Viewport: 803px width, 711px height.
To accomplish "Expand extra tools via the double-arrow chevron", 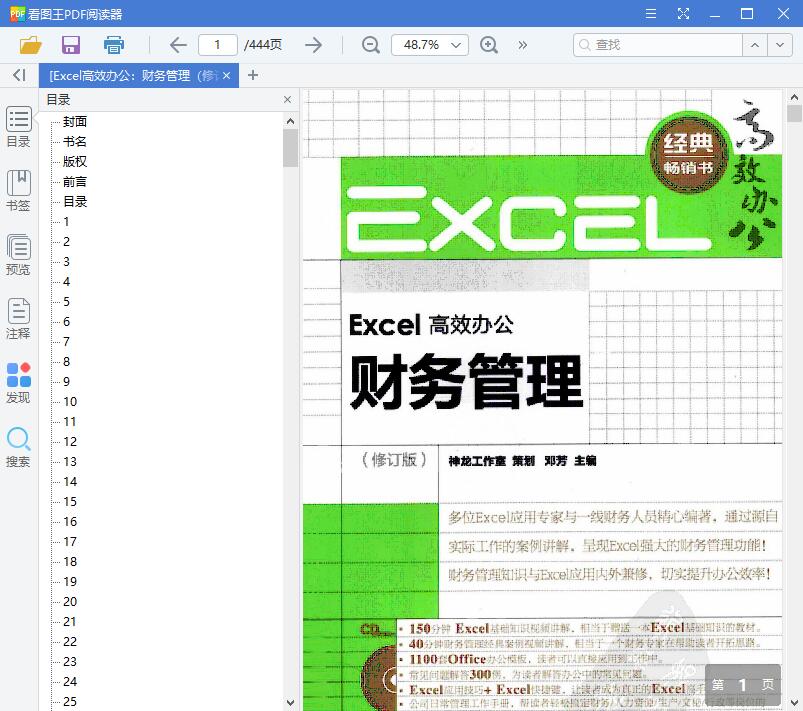I will point(521,45).
